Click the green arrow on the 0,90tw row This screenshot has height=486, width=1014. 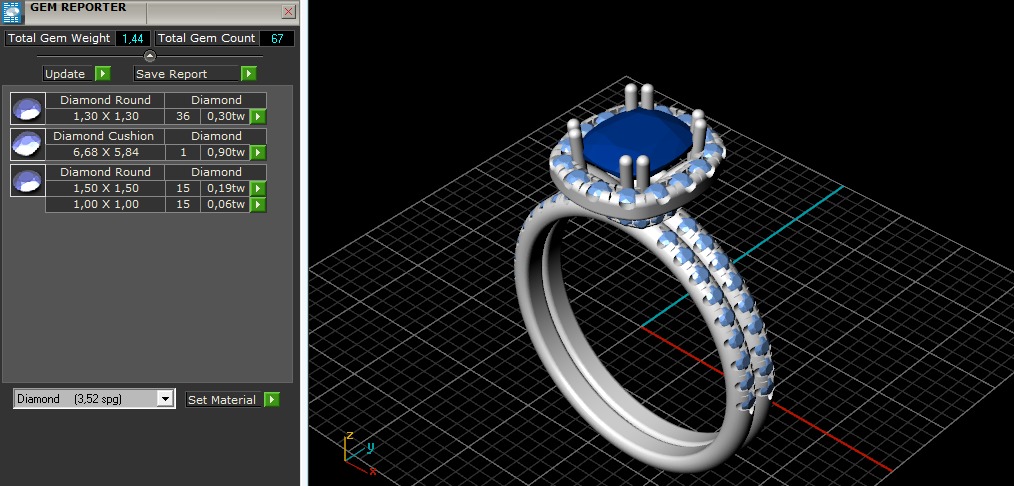(x=258, y=153)
